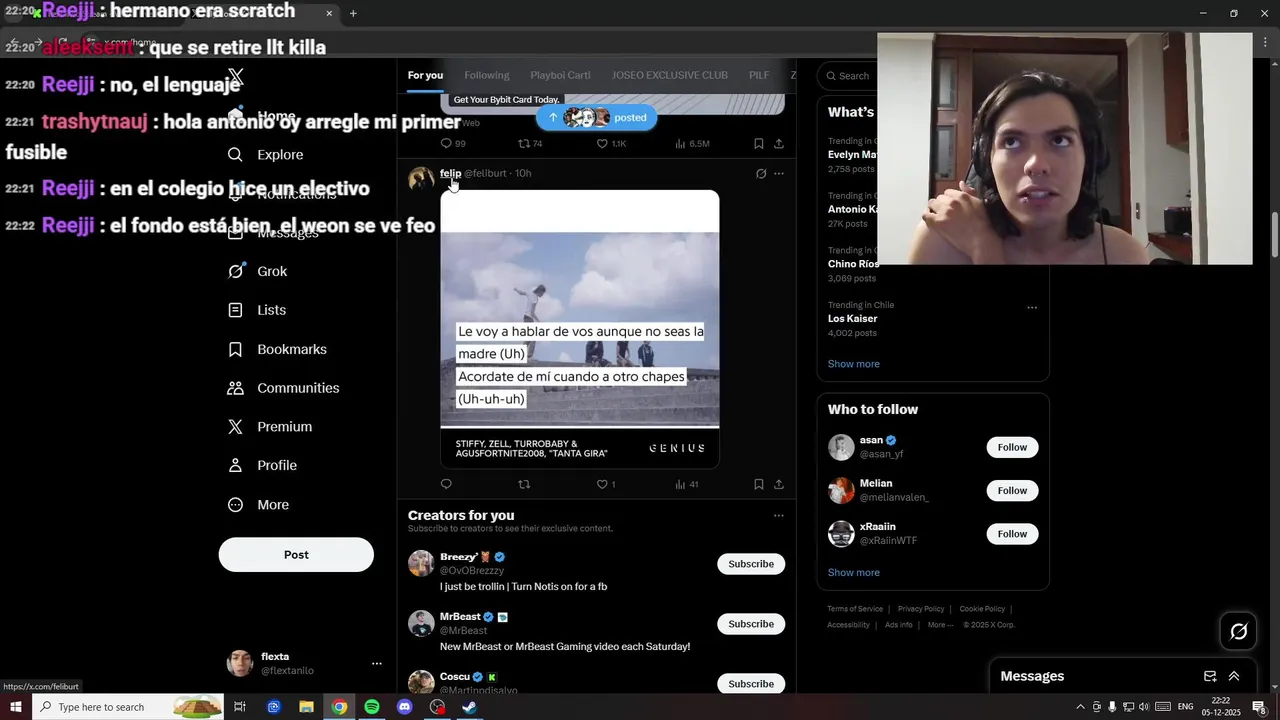Bookmark felip's post
Image resolution: width=1280 pixels, height=720 pixels.
(759, 484)
